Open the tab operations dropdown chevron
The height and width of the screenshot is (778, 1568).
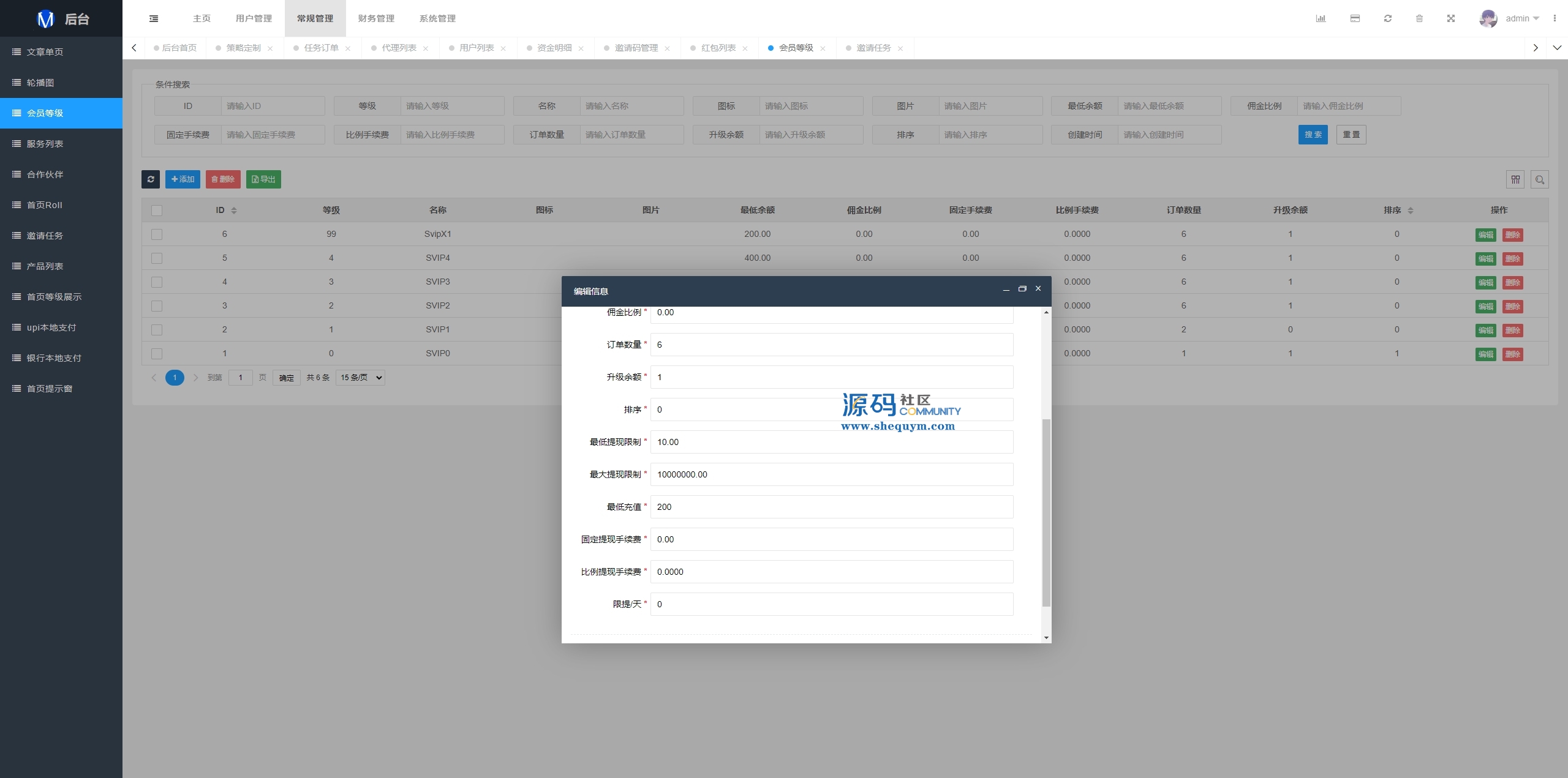tap(1557, 48)
